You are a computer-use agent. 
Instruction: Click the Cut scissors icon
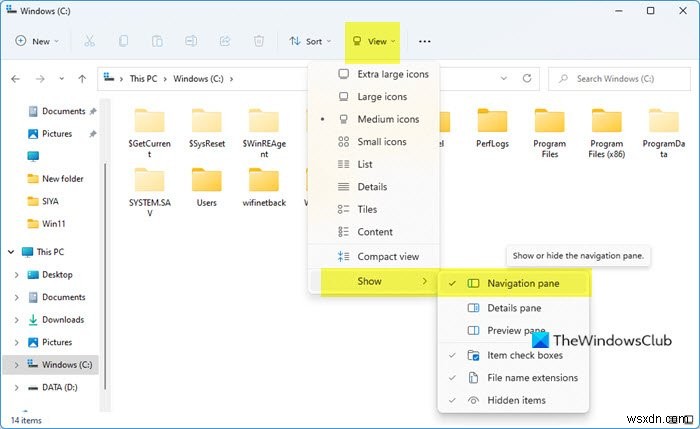click(x=89, y=41)
